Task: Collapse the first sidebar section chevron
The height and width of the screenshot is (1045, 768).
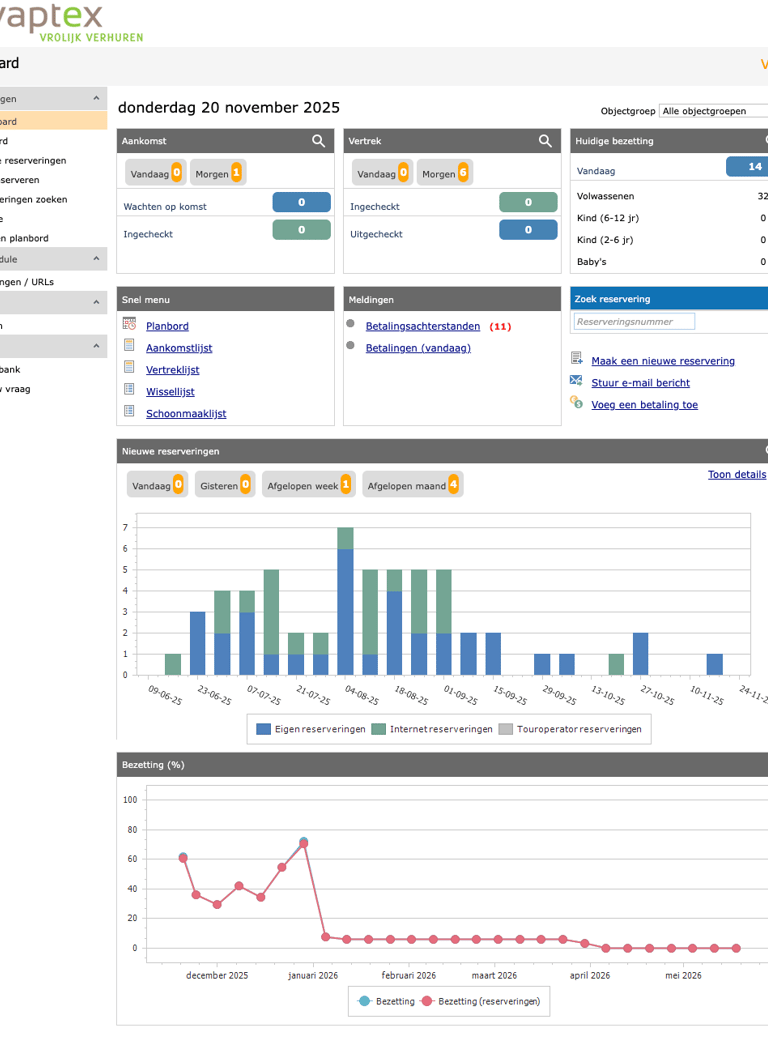Action: point(96,98)
